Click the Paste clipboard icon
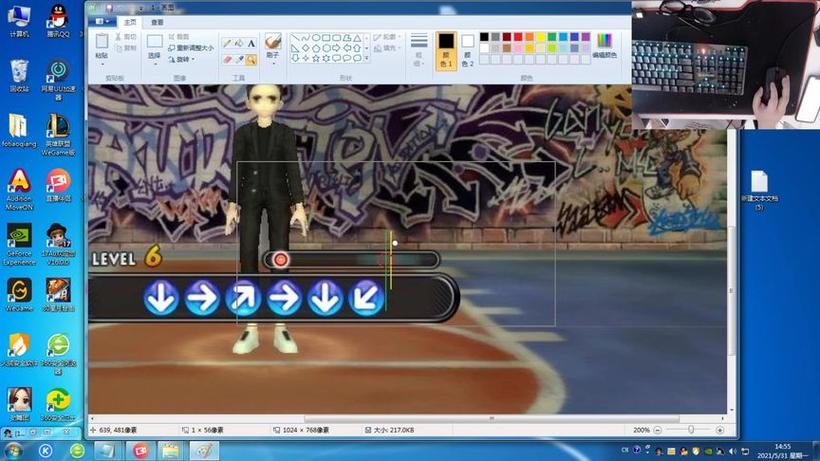The width and height of the screenshot is (820, 461). [102, 45]
